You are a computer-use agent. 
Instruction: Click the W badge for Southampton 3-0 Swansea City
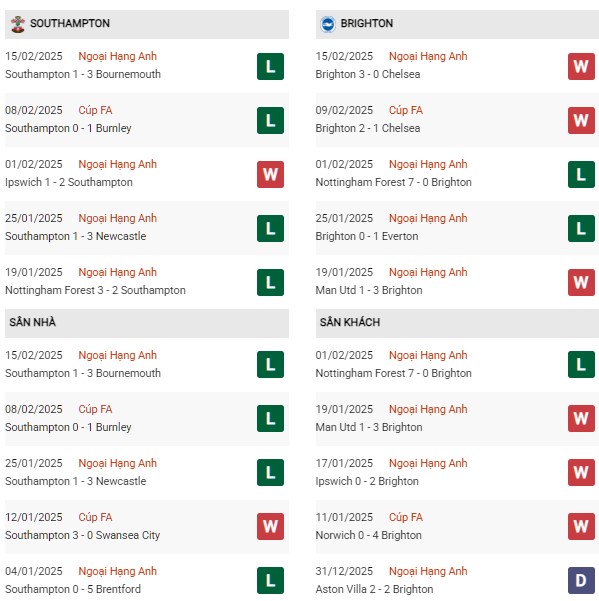pyautogui.click(x=270, y=526)
